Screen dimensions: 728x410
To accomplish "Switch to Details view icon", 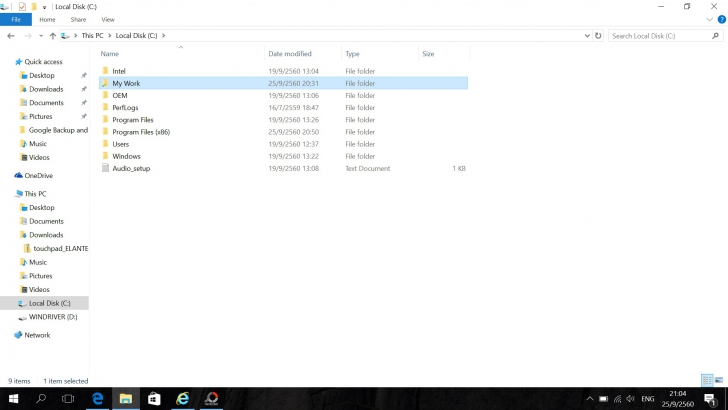I will point(707,380).
